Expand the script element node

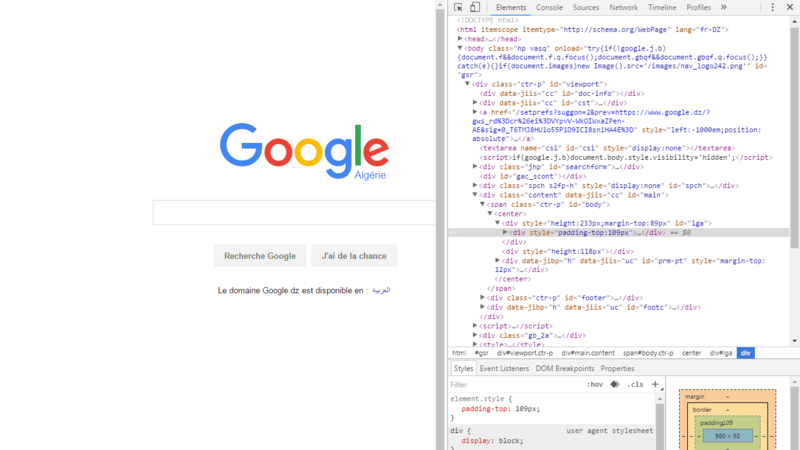[x=474, y=326]
